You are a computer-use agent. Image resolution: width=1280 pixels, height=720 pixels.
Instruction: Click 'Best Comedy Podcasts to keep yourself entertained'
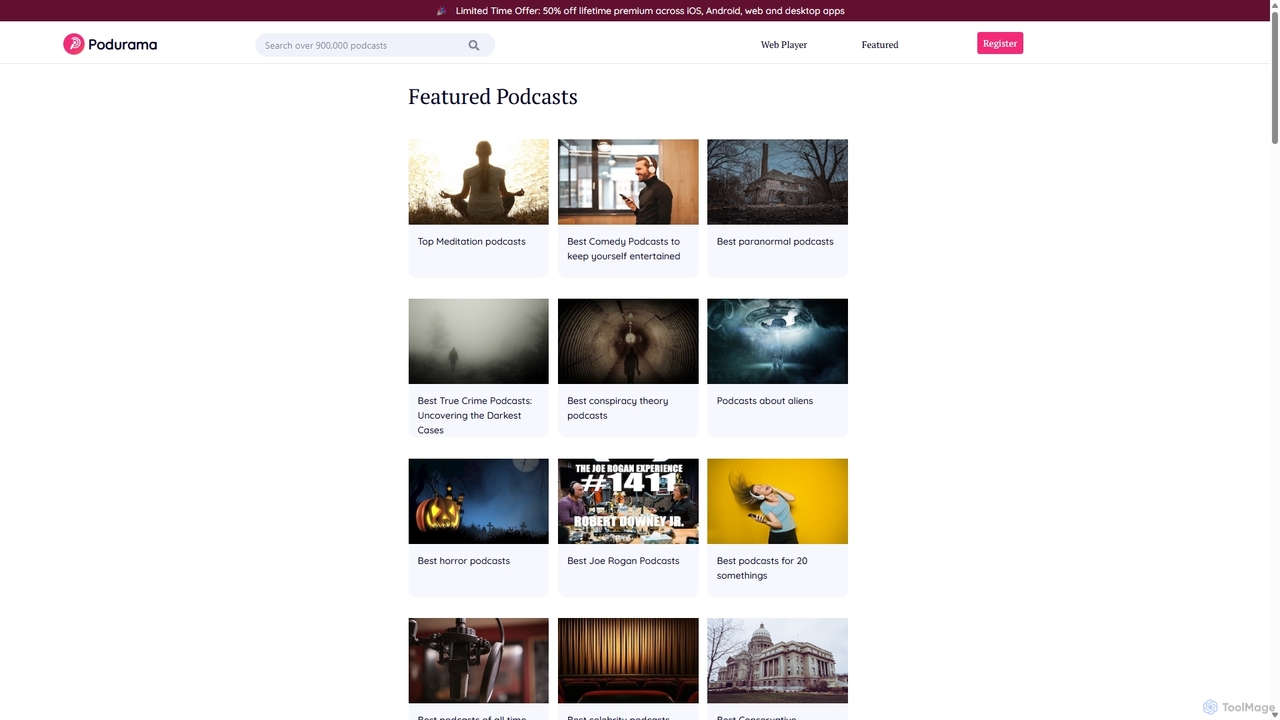pos(623,249)
